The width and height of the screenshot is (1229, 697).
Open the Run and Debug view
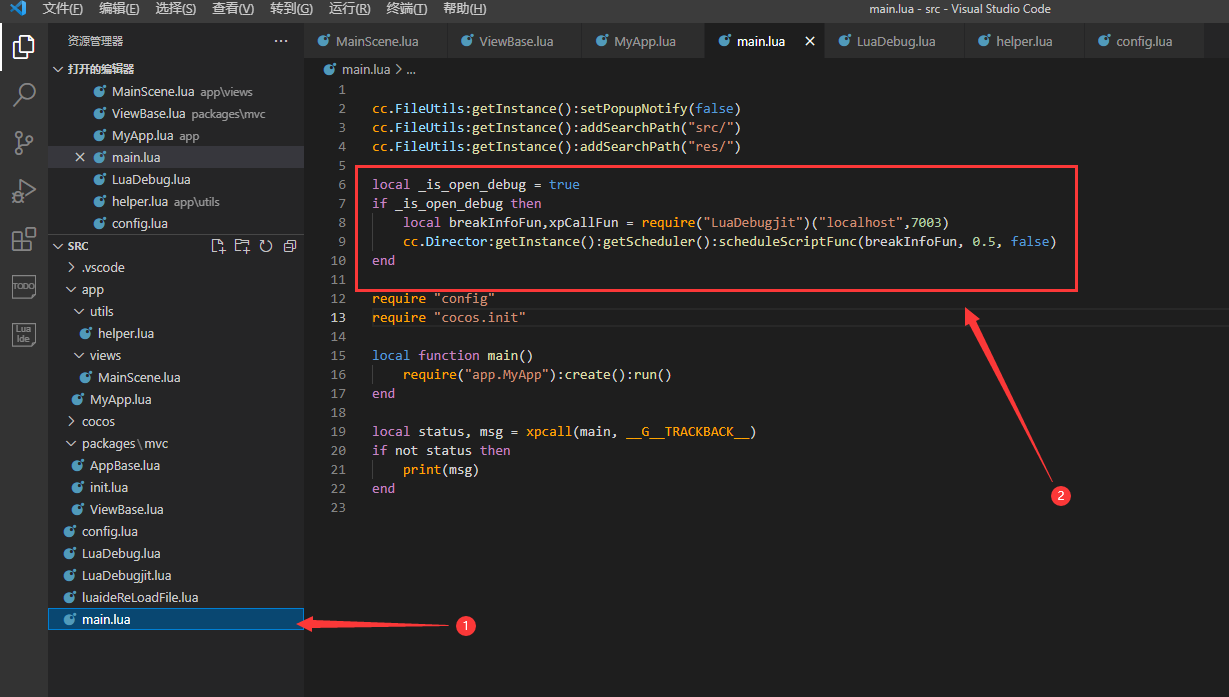click(x=23, y=191)
